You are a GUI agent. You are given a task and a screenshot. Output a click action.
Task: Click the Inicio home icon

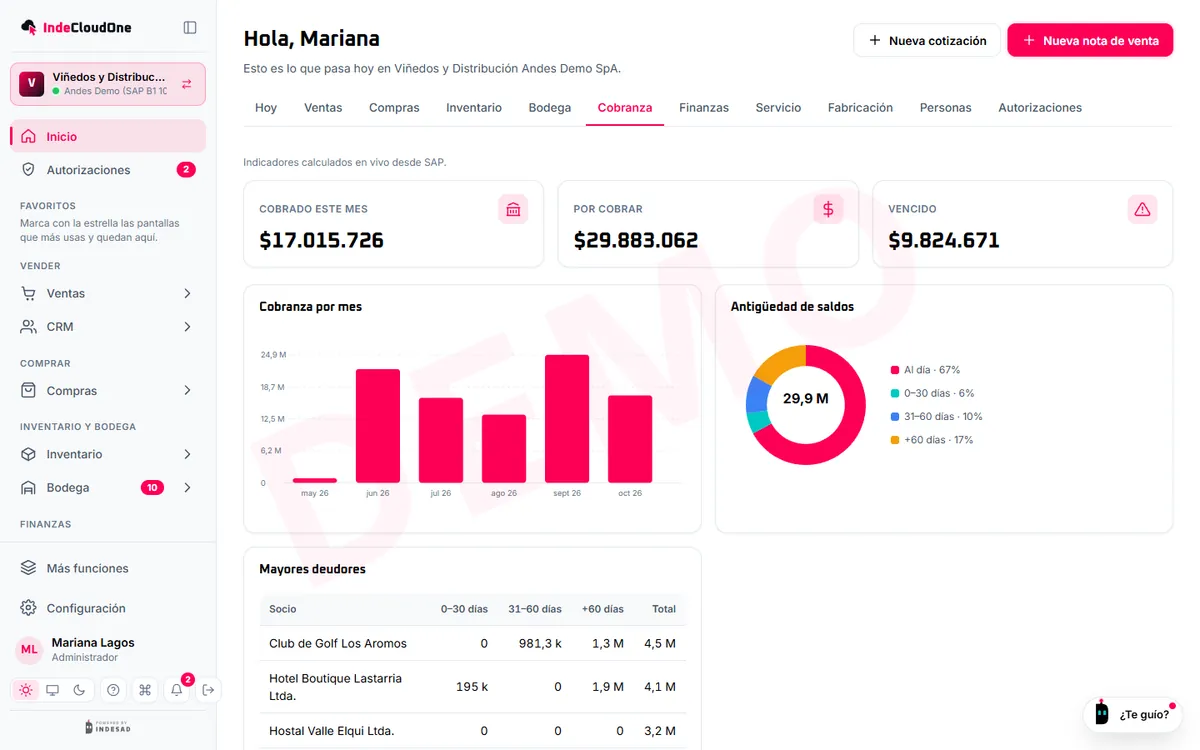pos(29,136)
